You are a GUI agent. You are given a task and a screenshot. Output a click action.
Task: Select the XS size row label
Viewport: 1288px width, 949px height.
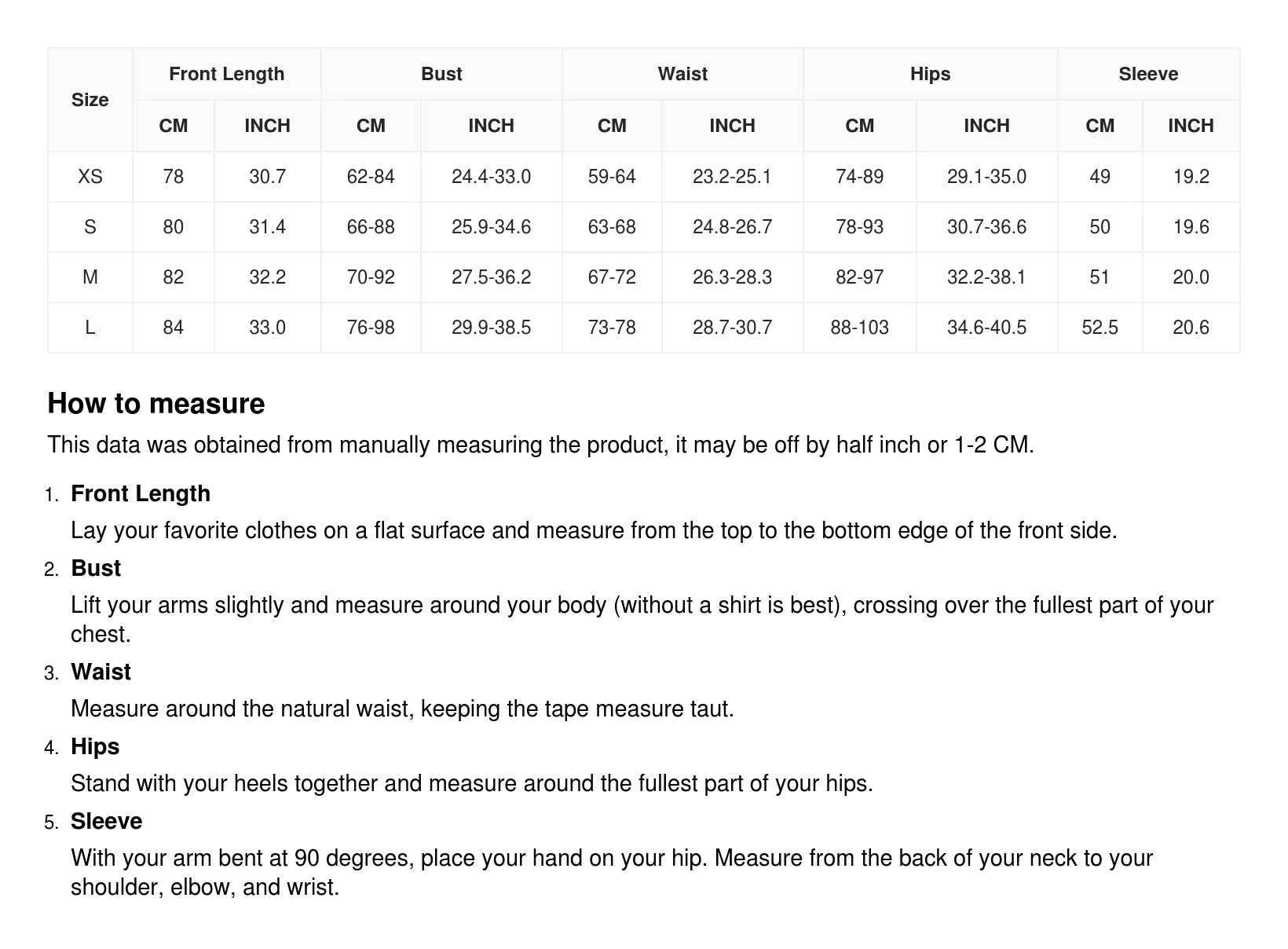pyautogui.click(x=90, y=177)
